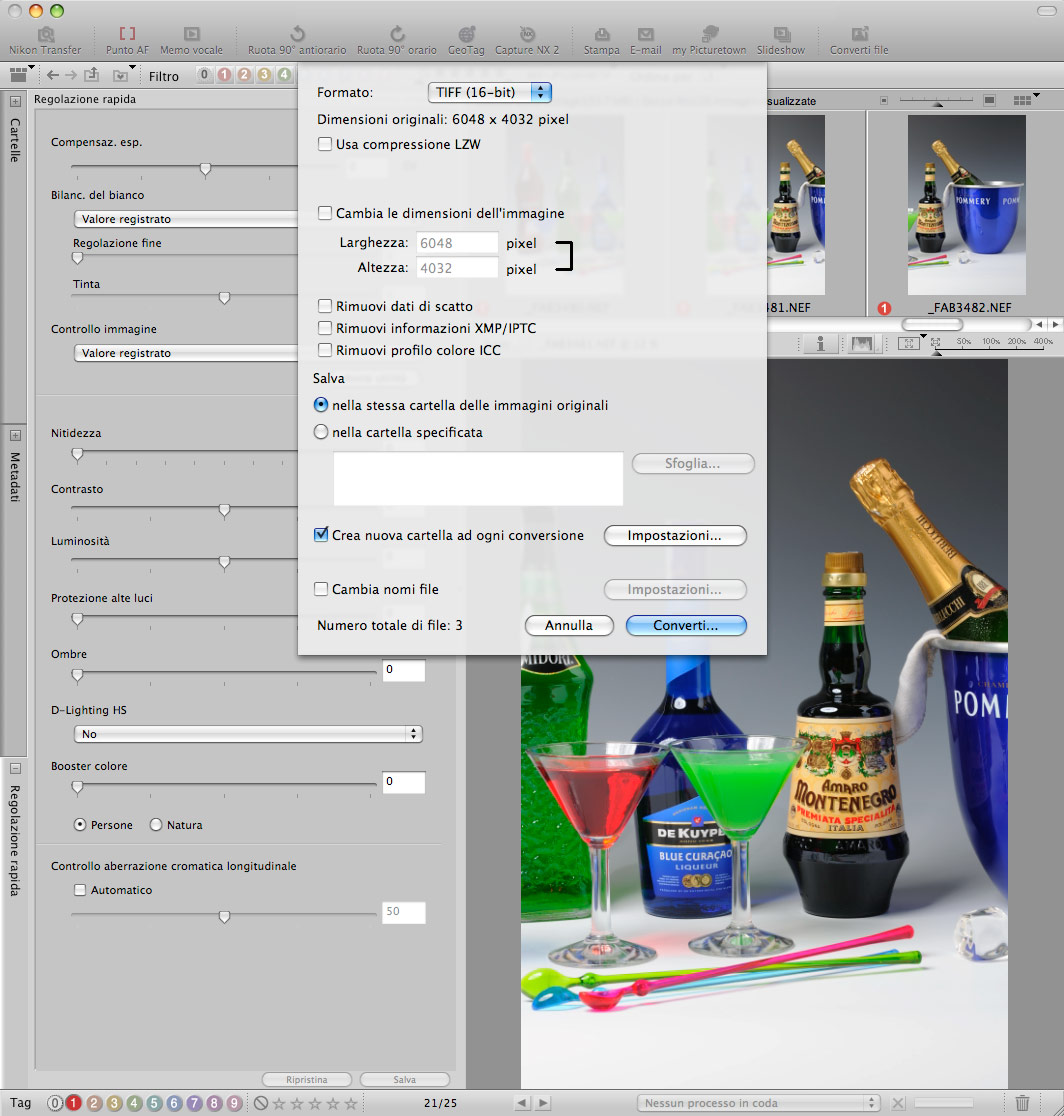Collapse the Regolazione rapida panel toggle
Image resolution: width=1064 pixels, height=1116 pixels.
[15, 769]
